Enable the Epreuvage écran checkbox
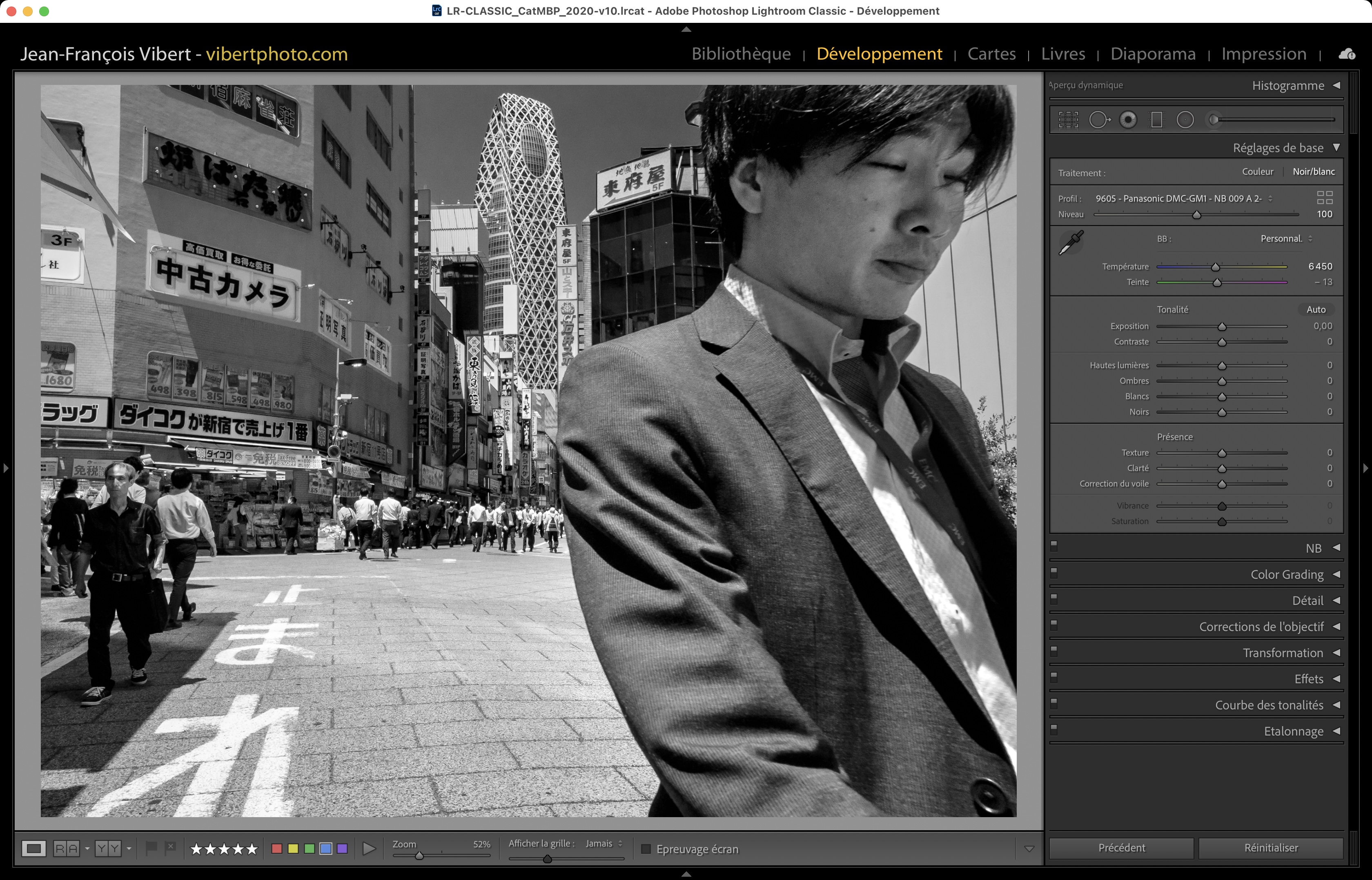The width and height of the screenshot is (1372, 880). tap(646, 849)
